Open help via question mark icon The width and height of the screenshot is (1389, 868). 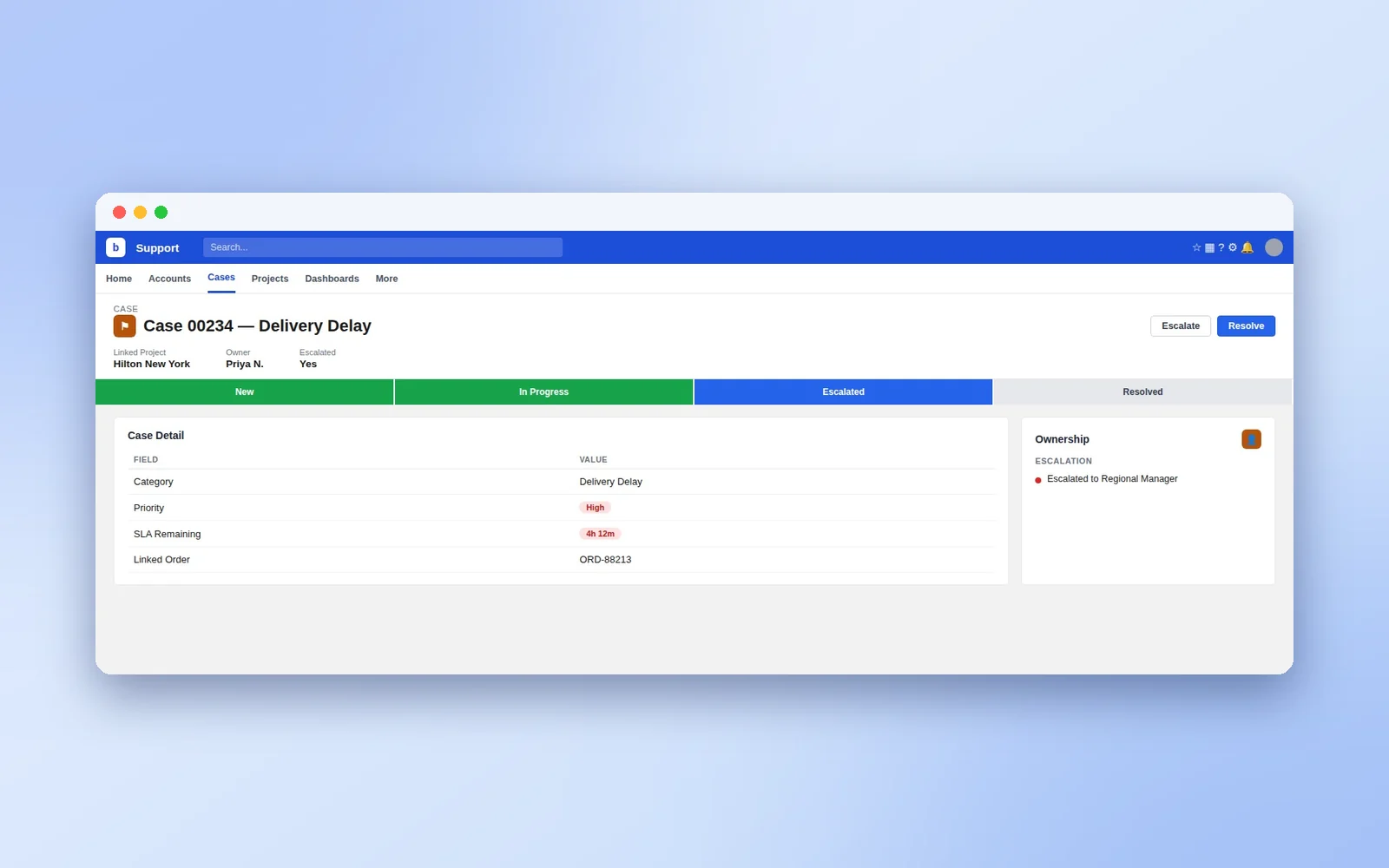tap(1221, 247)
